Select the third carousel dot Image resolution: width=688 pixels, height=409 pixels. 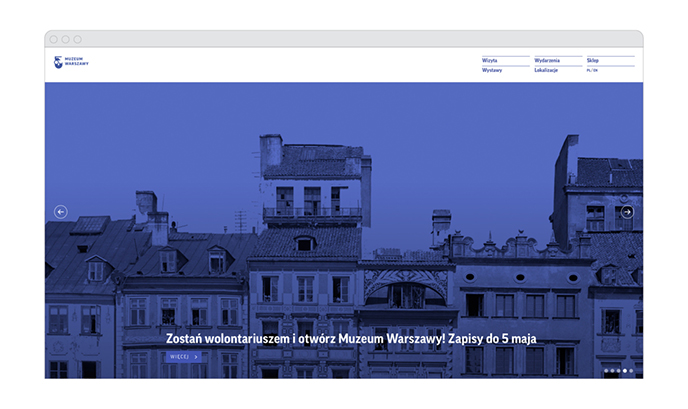tap(618, 371)
